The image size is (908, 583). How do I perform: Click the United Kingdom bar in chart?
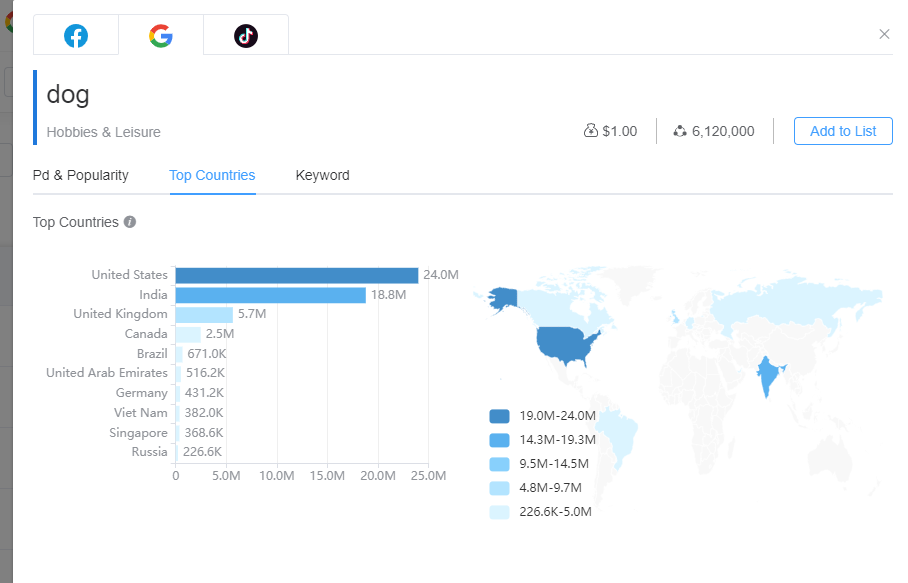click(x=204, y=314)
